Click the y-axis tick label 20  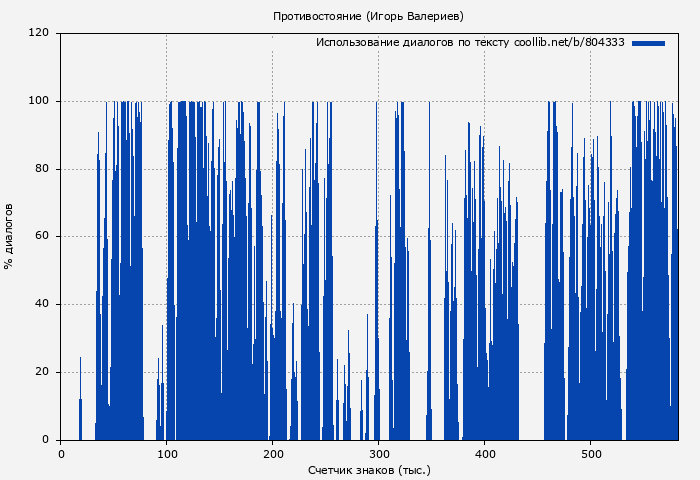(x=42, y=372)
